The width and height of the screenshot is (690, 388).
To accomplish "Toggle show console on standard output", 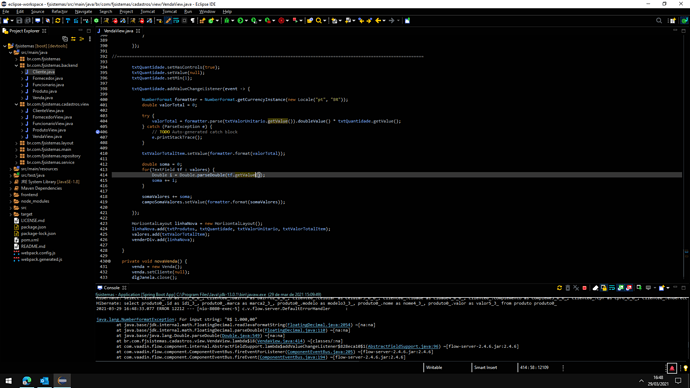I will pos(620,288).
